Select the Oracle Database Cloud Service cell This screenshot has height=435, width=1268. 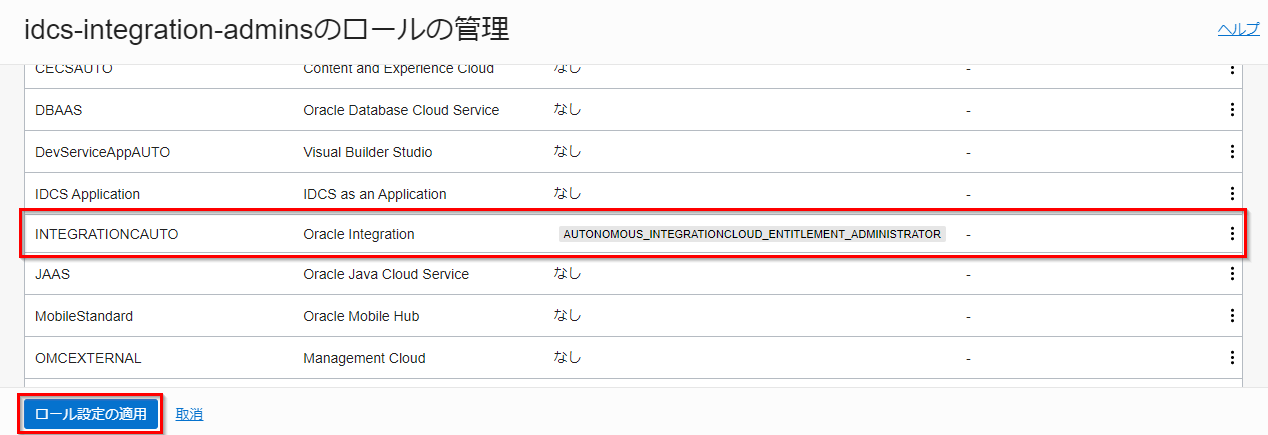tap(401, 110)
